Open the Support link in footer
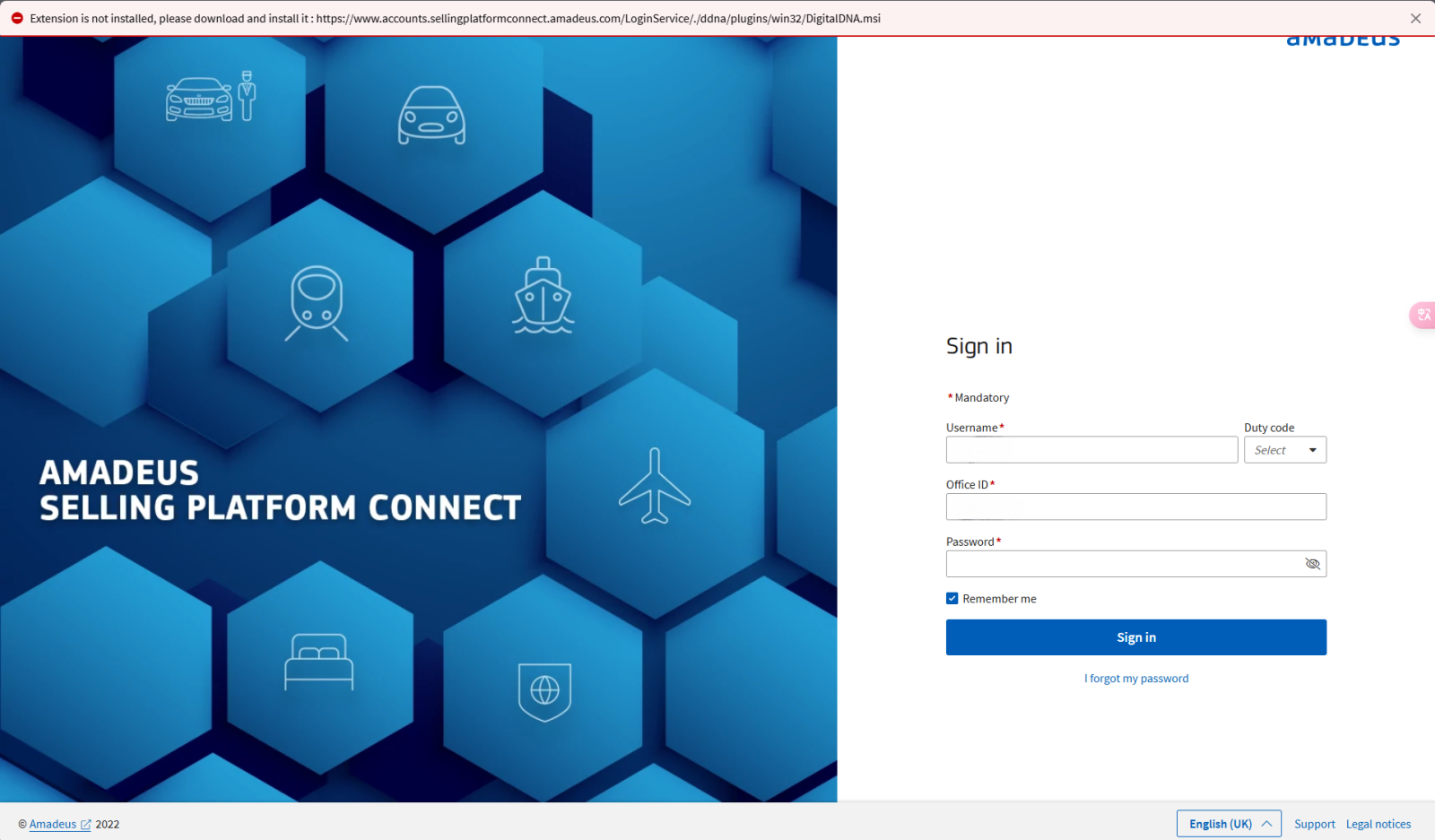Image resolution: width=1435 pixels, height=840 pixels. pyautogui.click(x=1314, y=824)
